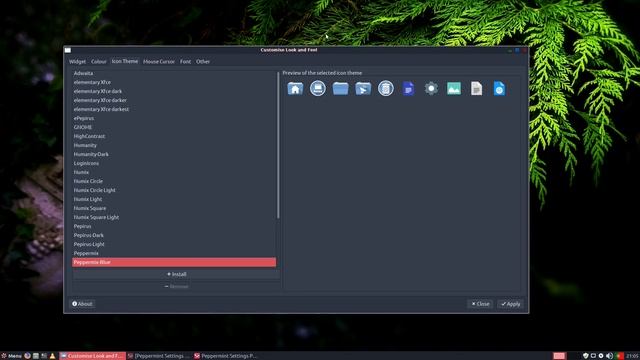Click the trash bin preview icon

tap(386, 88)
